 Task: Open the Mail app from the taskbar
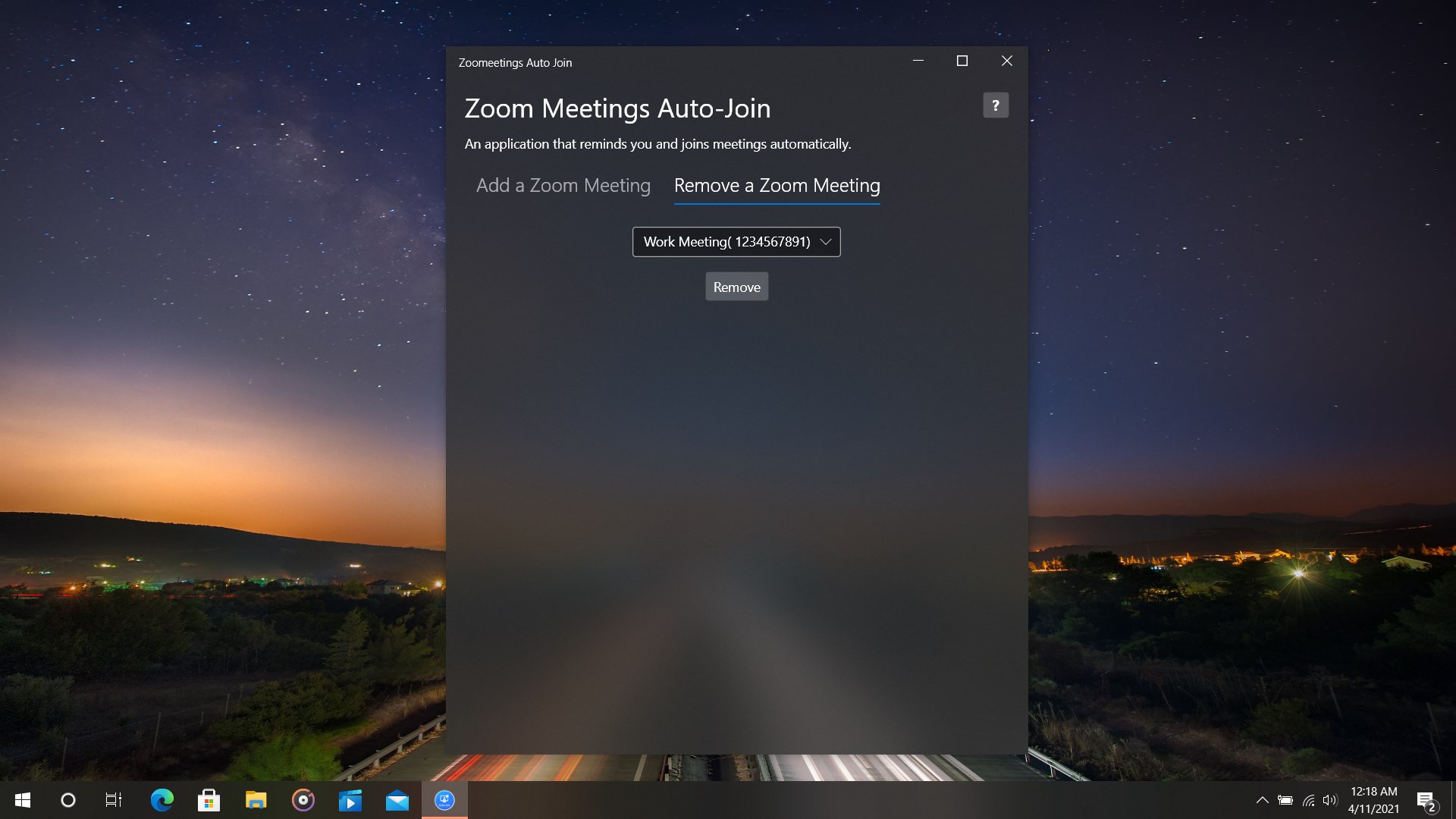tap(397, 800)
